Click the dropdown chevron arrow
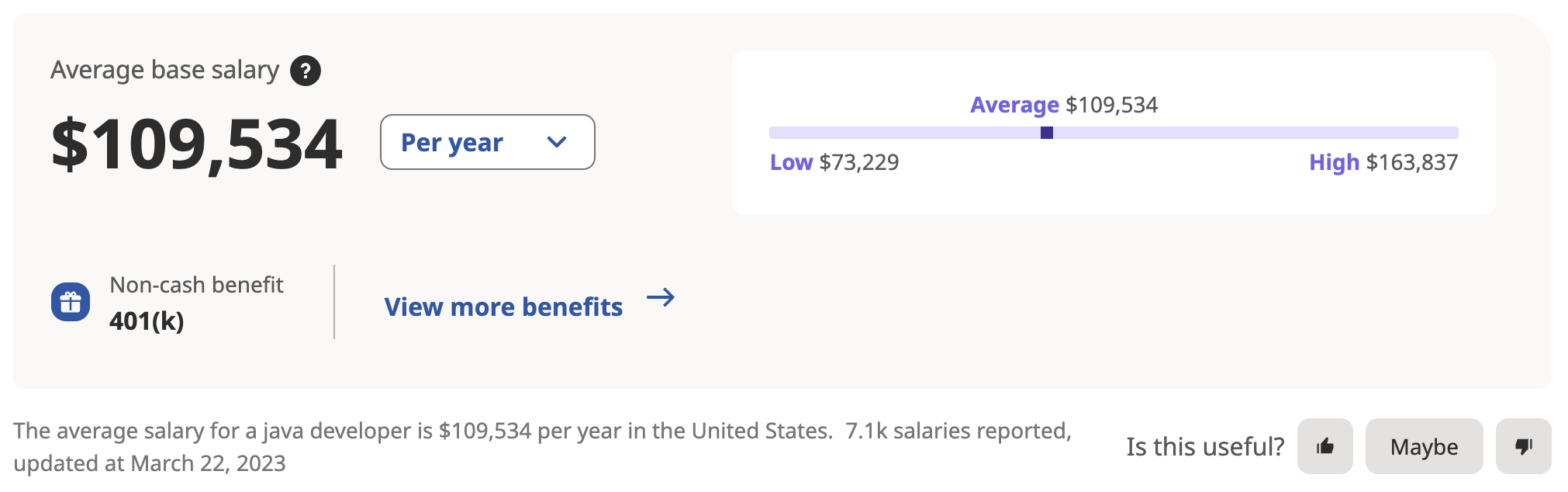This screenshot has height=492, width=1568. point(557,142)
